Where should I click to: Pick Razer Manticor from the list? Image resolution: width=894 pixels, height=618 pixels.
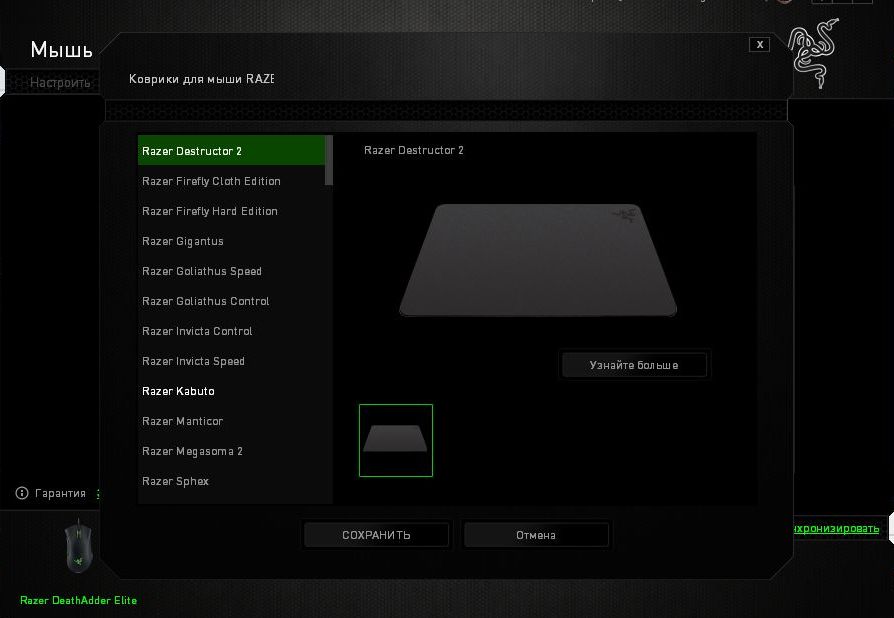click(231, 421)
